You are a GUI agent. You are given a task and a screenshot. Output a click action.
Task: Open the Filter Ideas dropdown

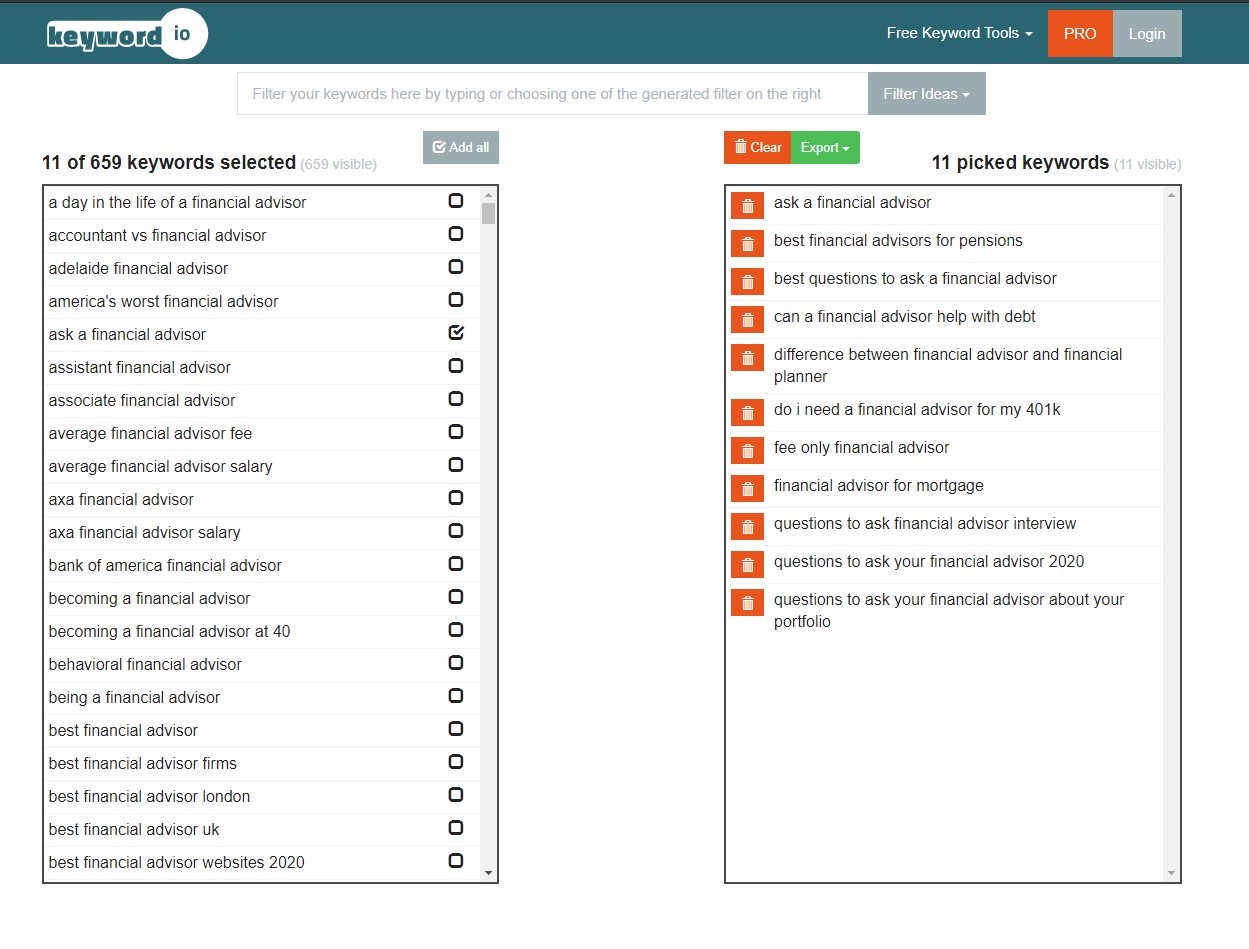(926, 94)
